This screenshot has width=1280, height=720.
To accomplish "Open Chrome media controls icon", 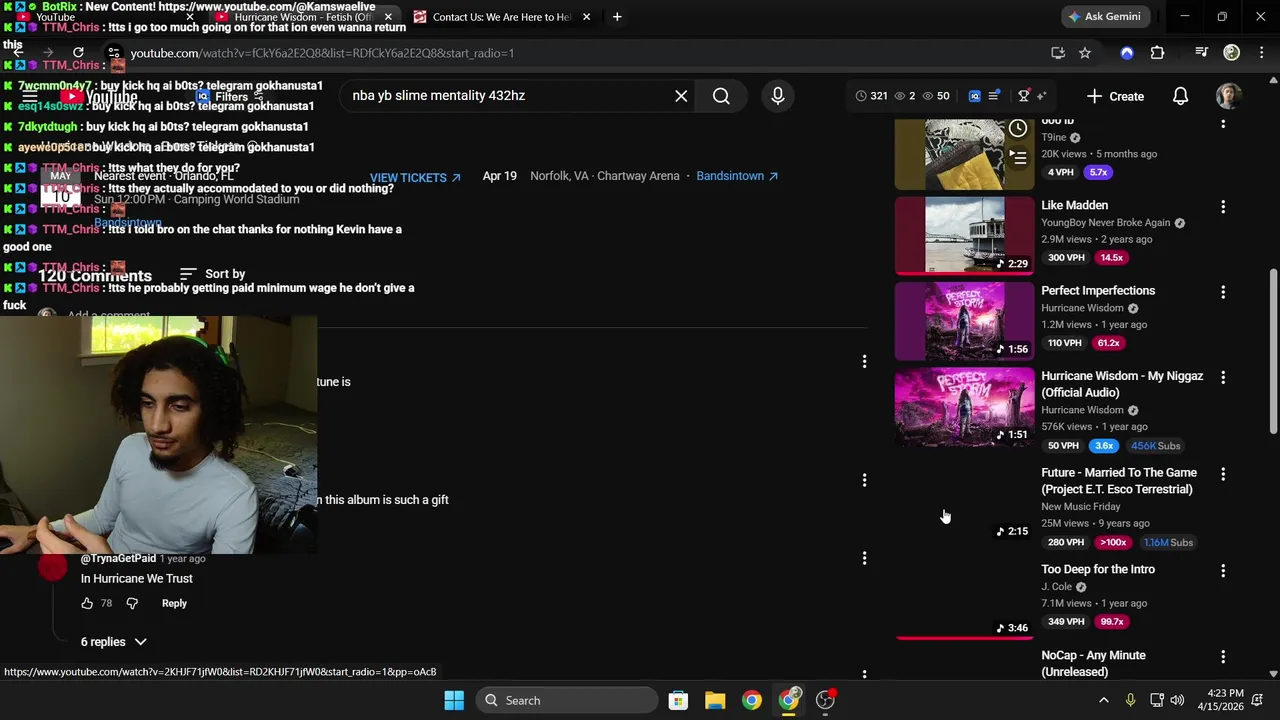I will [1202, 53].
